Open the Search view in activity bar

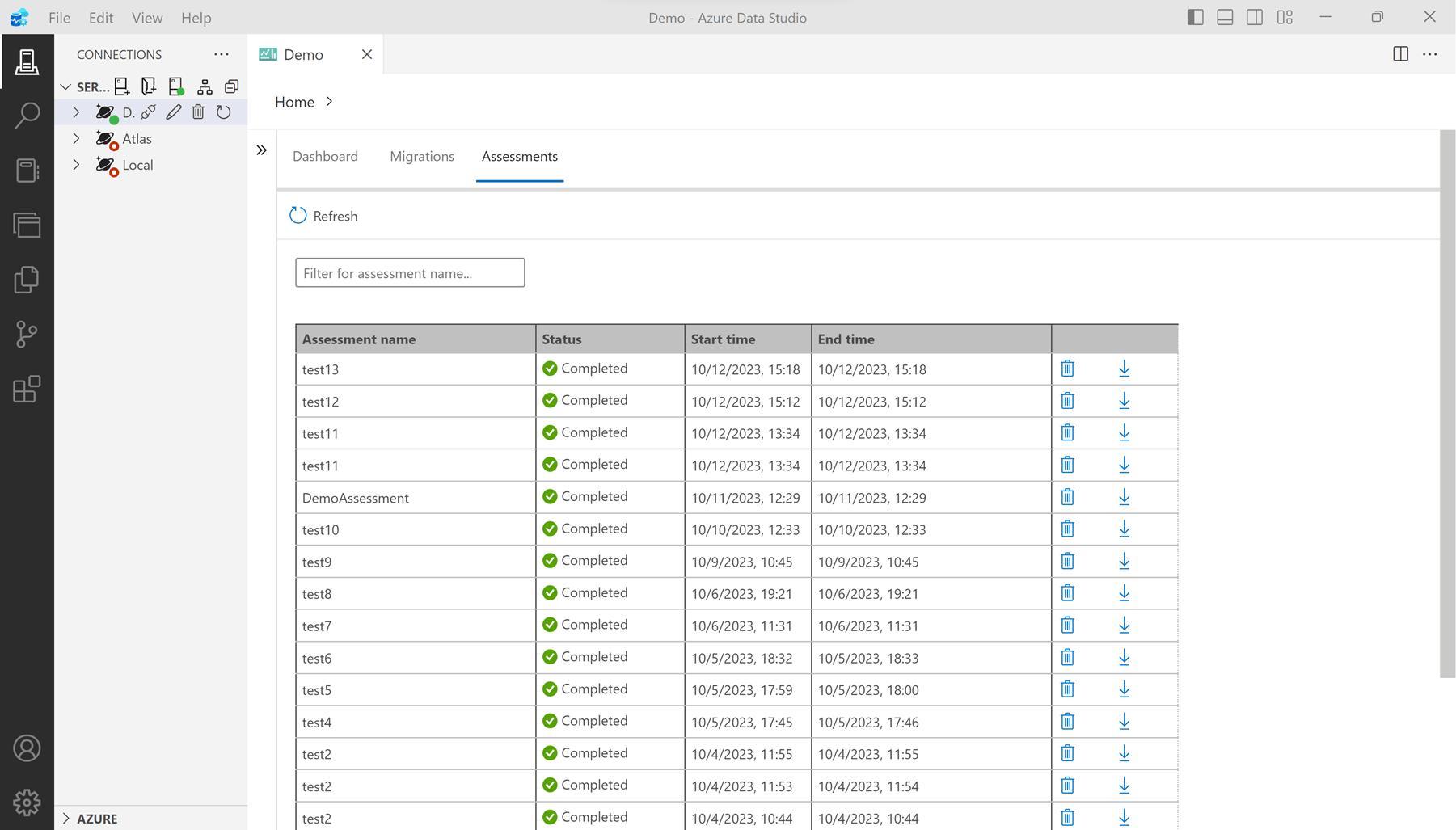point(27,116)
